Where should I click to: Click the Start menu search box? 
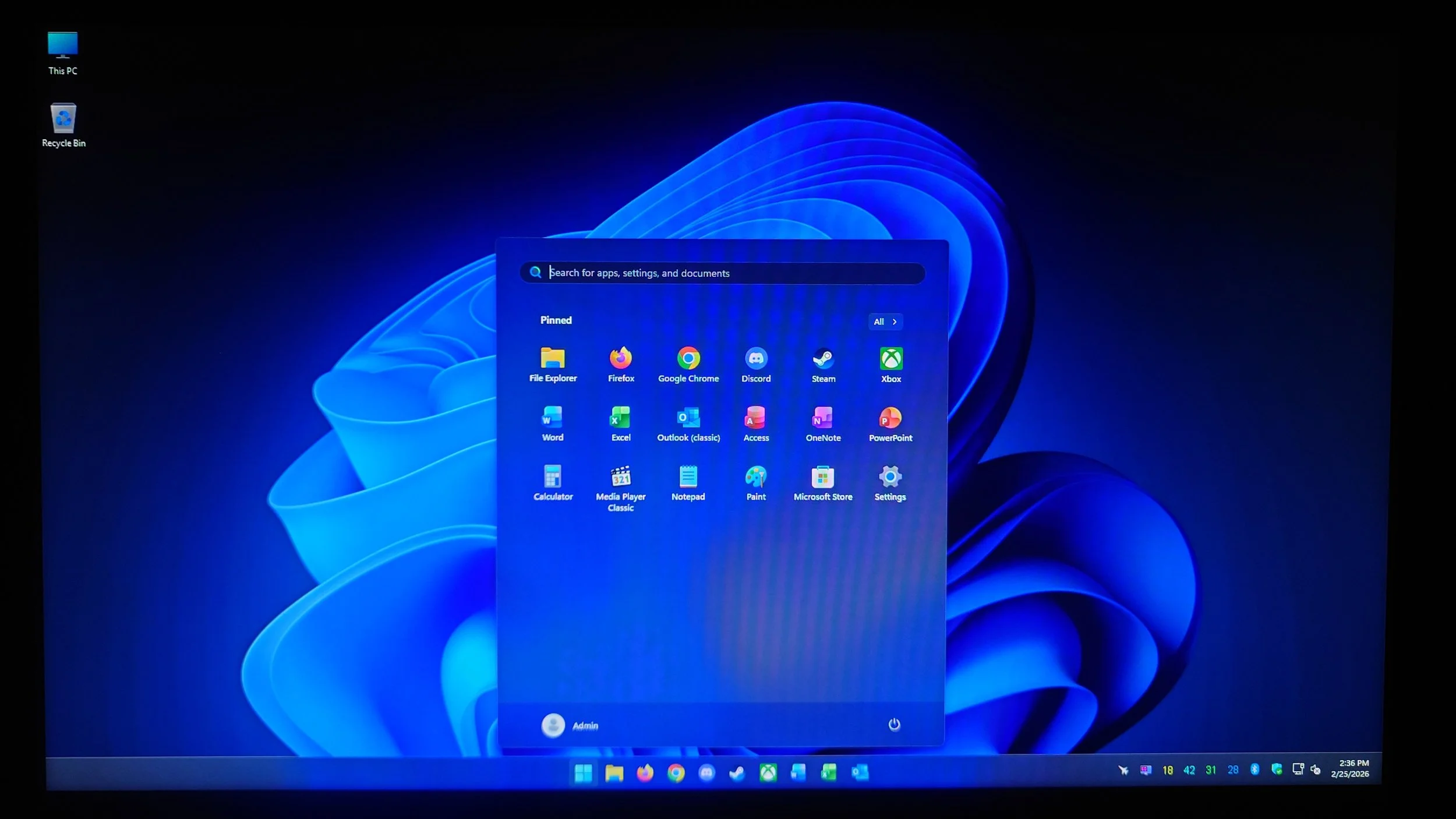tap(722, 273)
